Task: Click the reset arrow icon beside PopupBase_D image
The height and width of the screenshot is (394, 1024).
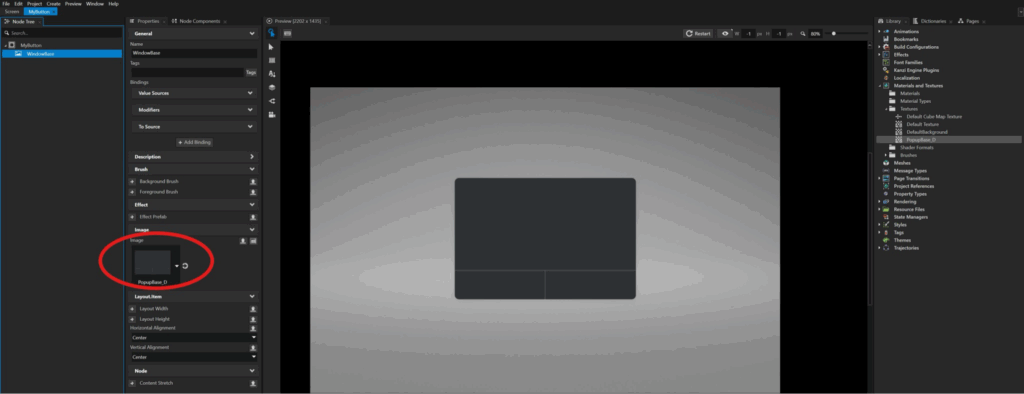Action: point(185,266)
